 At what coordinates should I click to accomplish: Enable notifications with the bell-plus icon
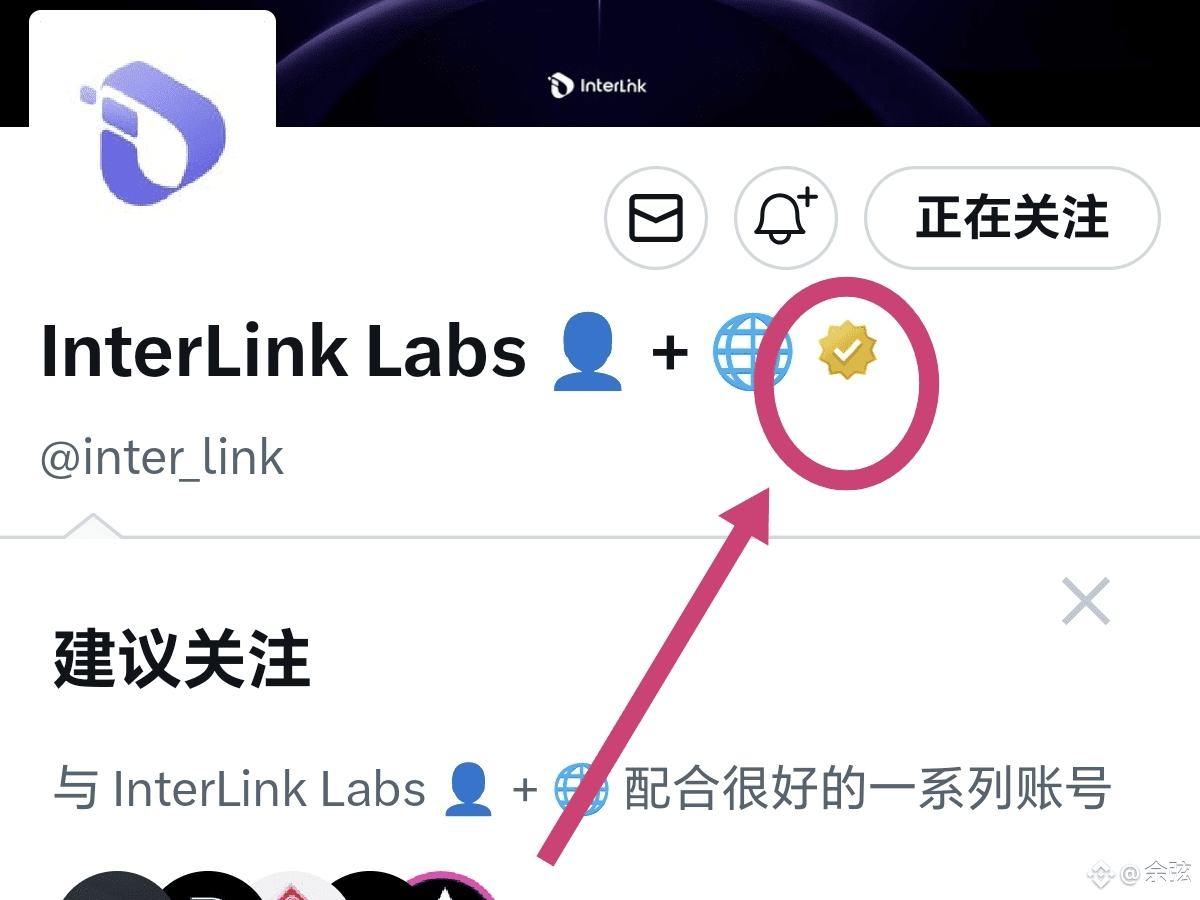click(786, 218)
